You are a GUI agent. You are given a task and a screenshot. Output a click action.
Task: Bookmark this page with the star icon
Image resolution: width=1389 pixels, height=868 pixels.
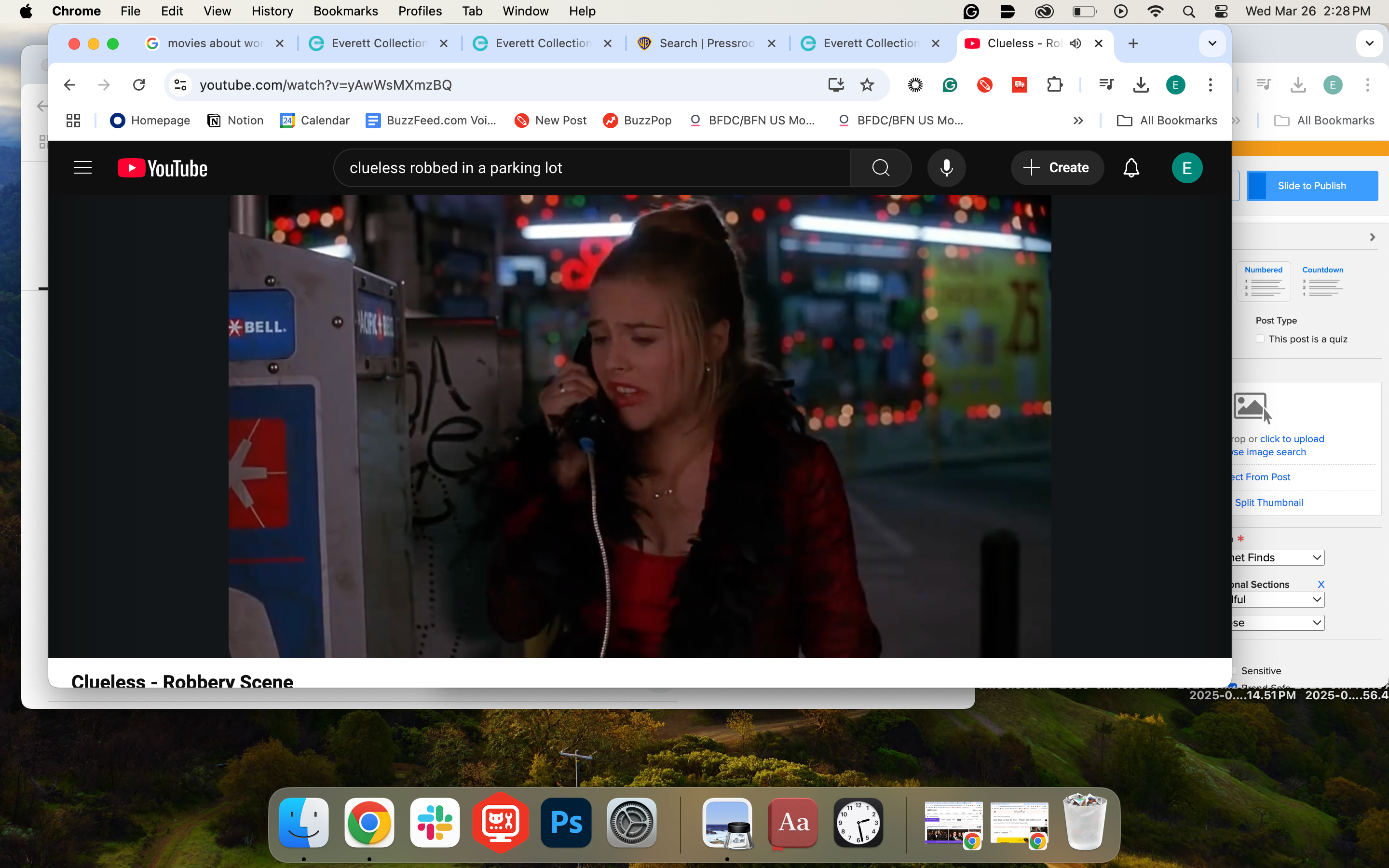867,85
